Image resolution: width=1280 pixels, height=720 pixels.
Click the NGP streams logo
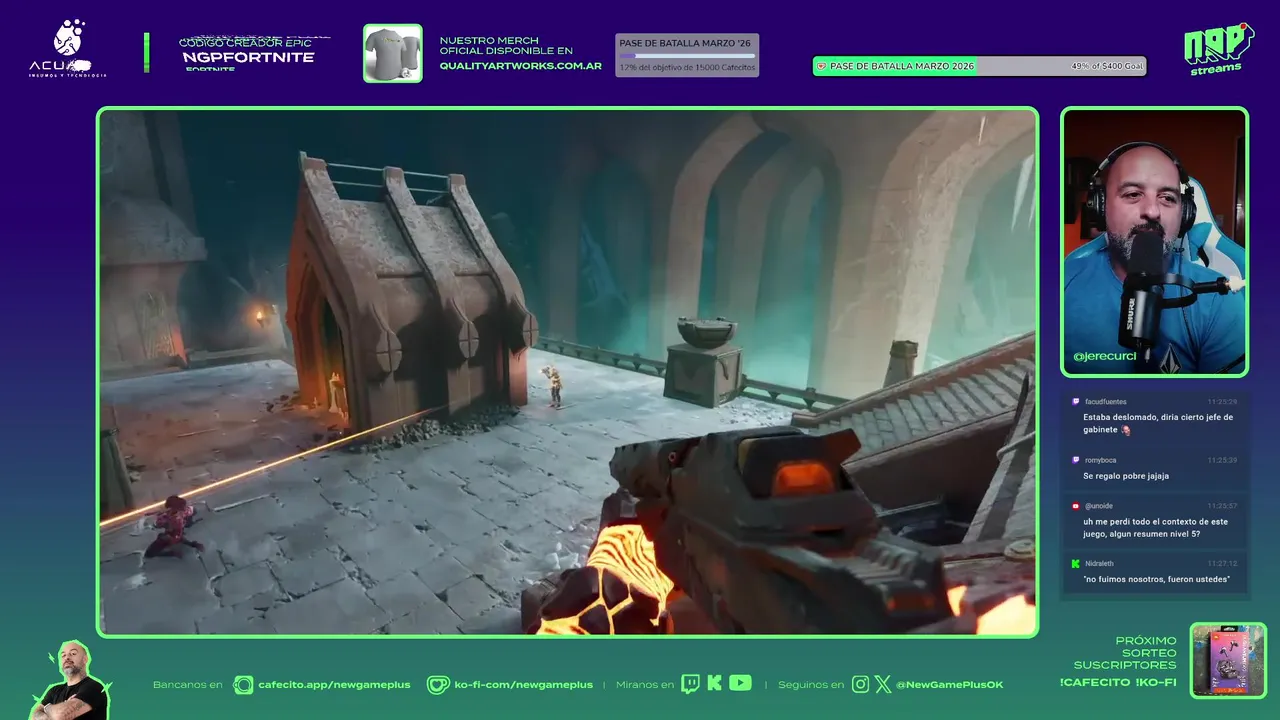click(x=1218, y=48)
